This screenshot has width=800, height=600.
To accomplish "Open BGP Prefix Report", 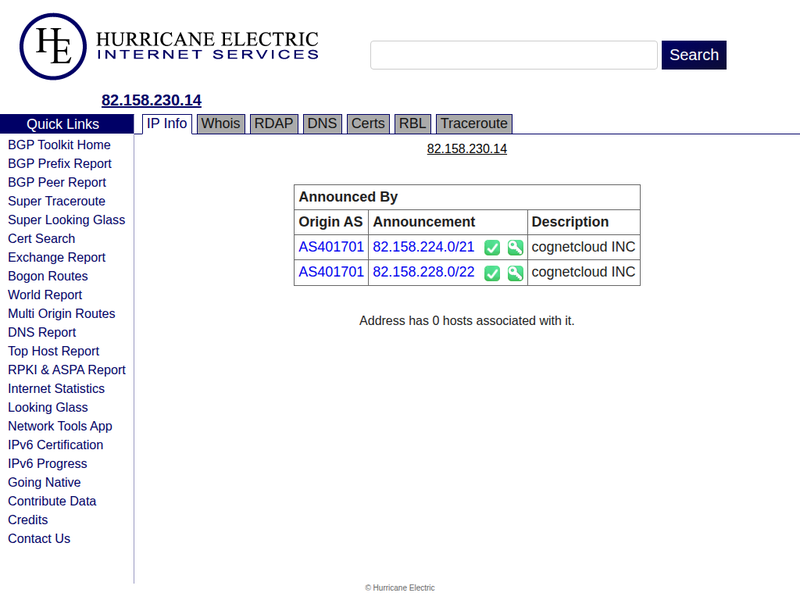I will click(60, 164).
